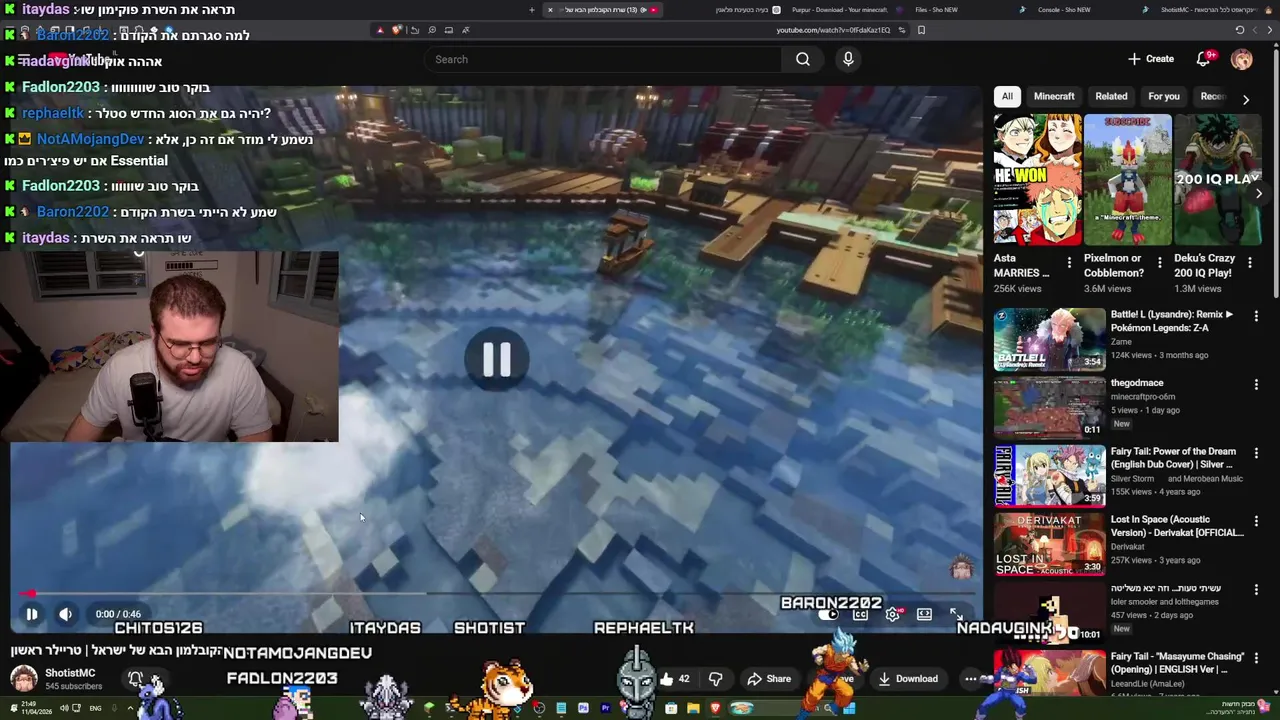Open the thegodmace video thumbnail
Image resolution: width=1280 pixels, height=720 pixels.
coord(1049,408)
